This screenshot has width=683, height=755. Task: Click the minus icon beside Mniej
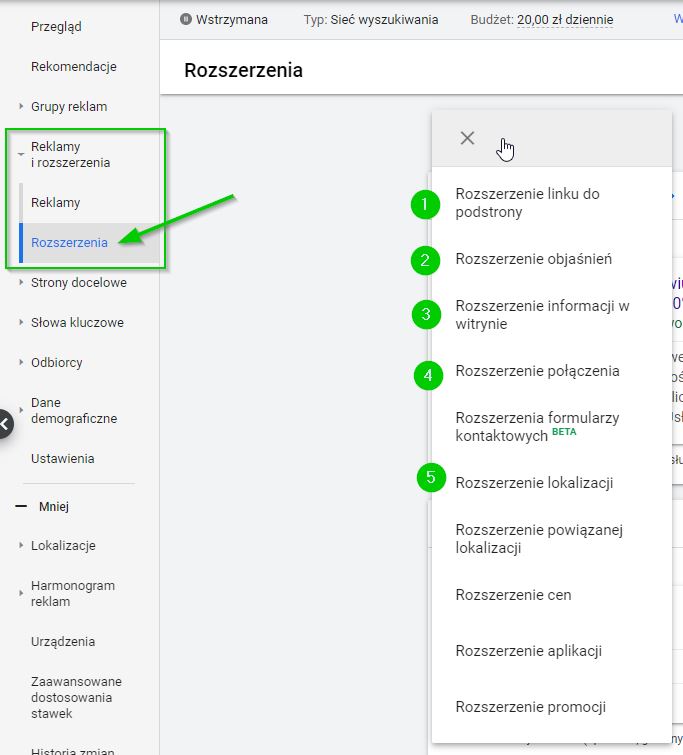point(21,506)
